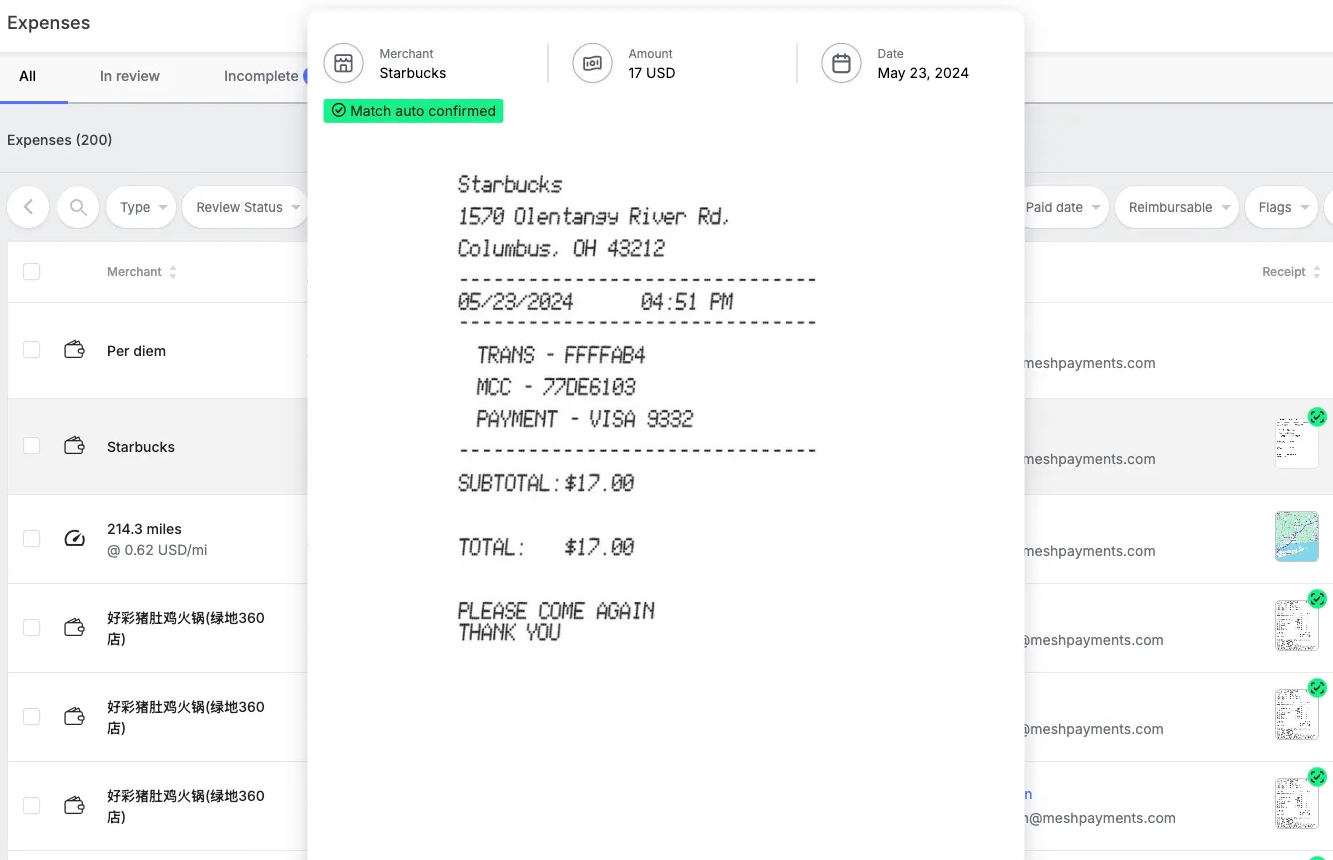Viewport: 1333px width, 860px height.
Task: Click the Date calendar icon in the popup
Action: (841, 64)
